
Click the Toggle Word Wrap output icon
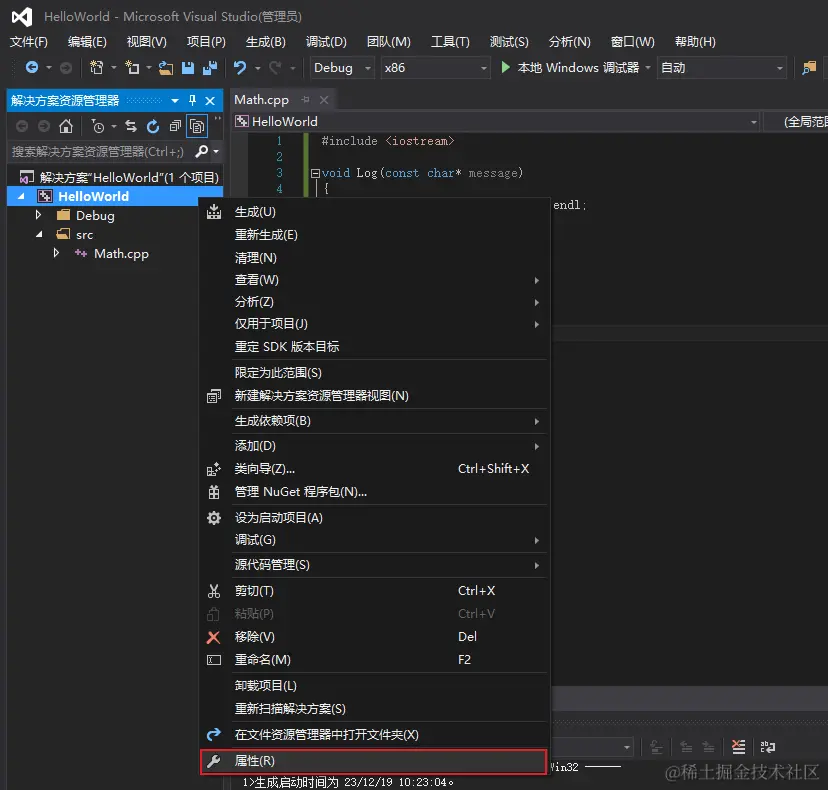tap(767, 747)
